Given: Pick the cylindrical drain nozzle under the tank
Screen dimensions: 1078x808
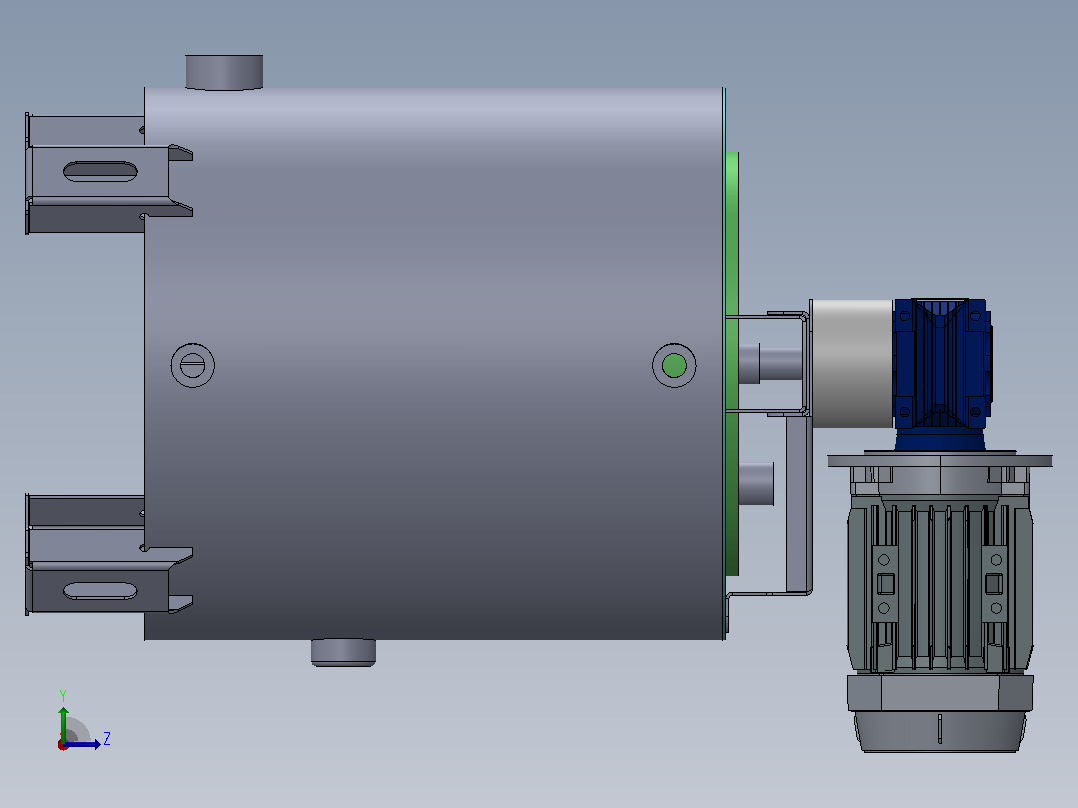Looking at the screenshot, I should tap(343, 653).
